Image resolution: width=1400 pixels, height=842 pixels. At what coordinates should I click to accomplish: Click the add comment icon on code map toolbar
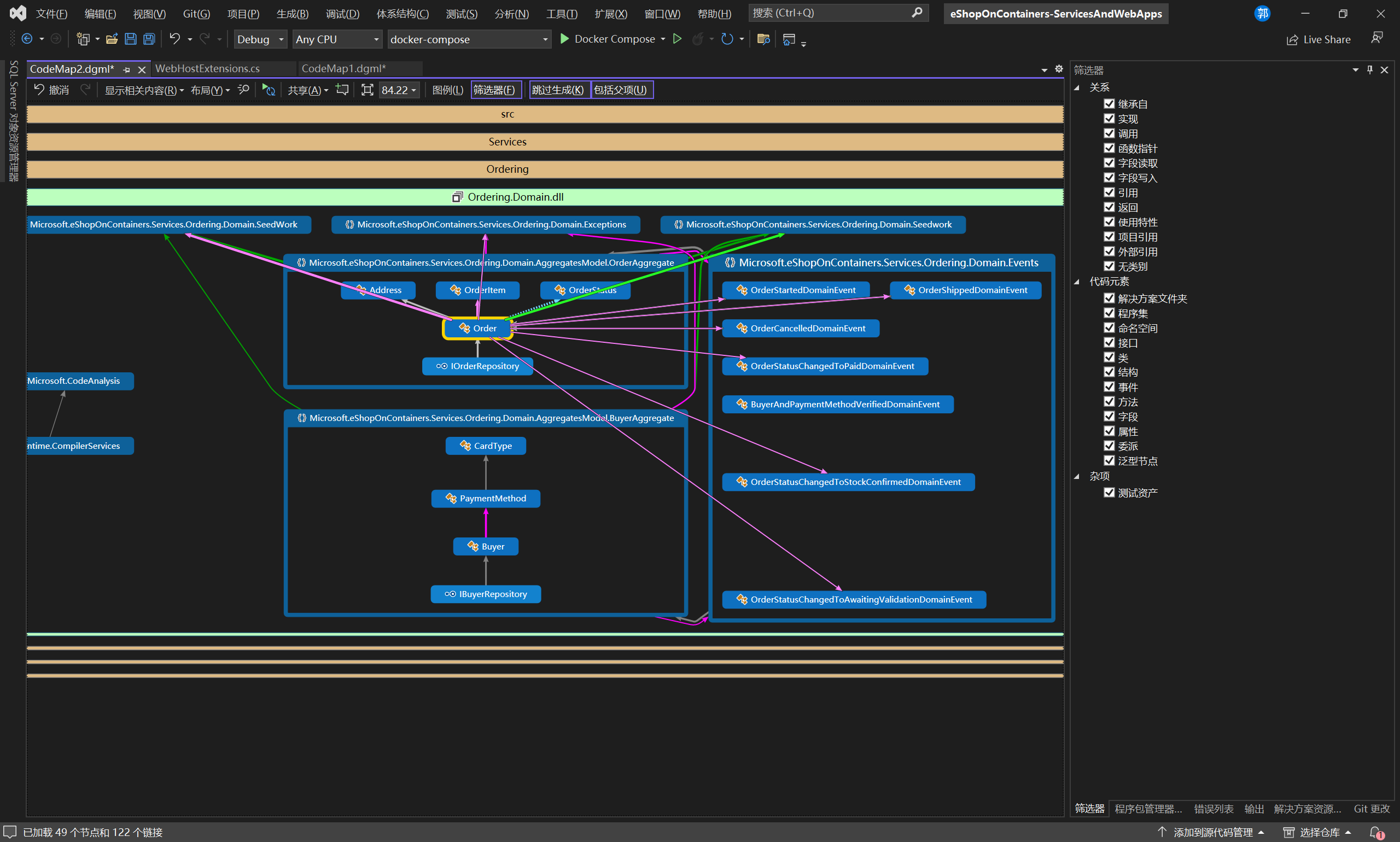(342, 90)
